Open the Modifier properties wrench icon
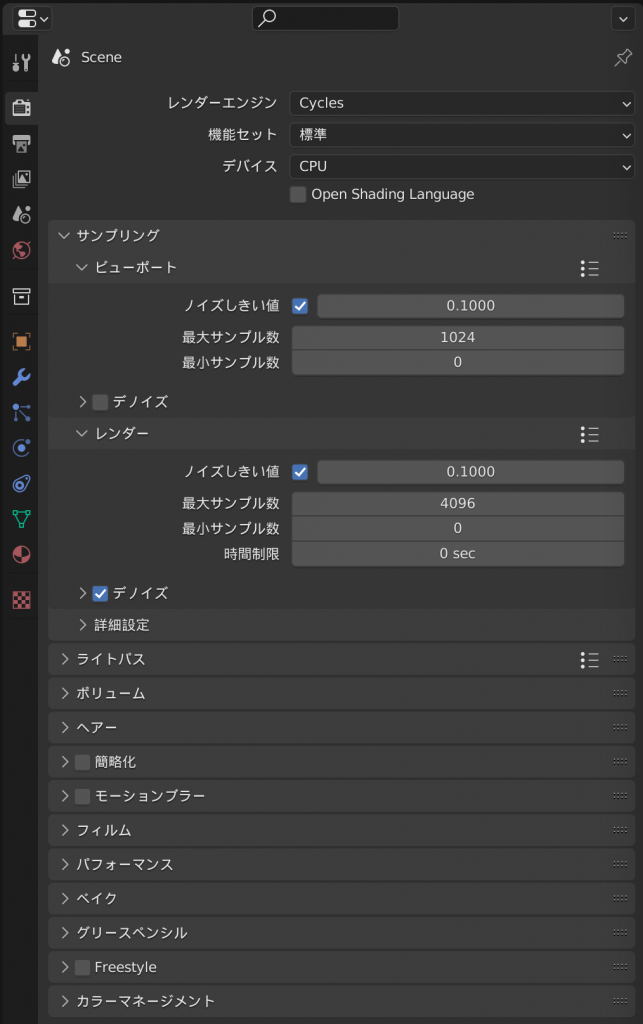The width and height of the screenshot is (643, 1024). 22,377
